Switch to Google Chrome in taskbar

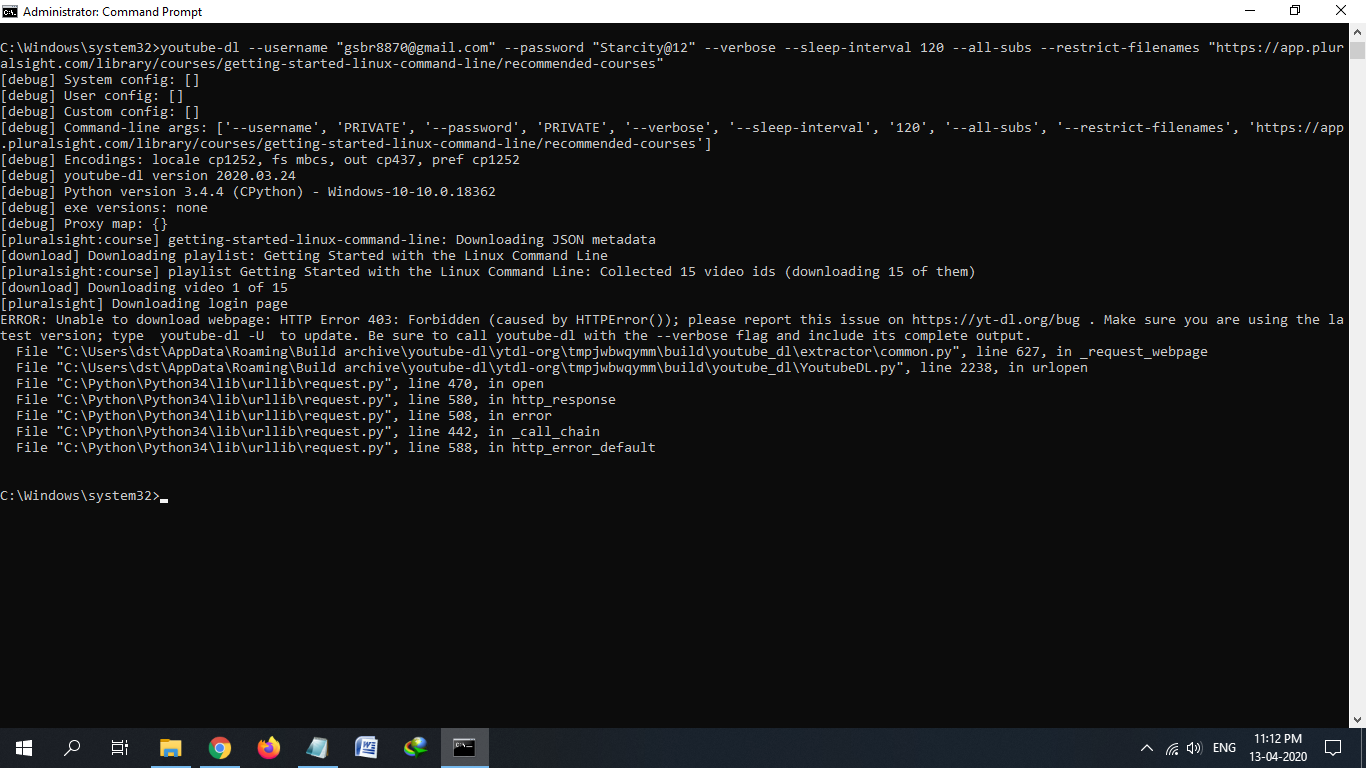pyautogui.click(x=220, y=747)
